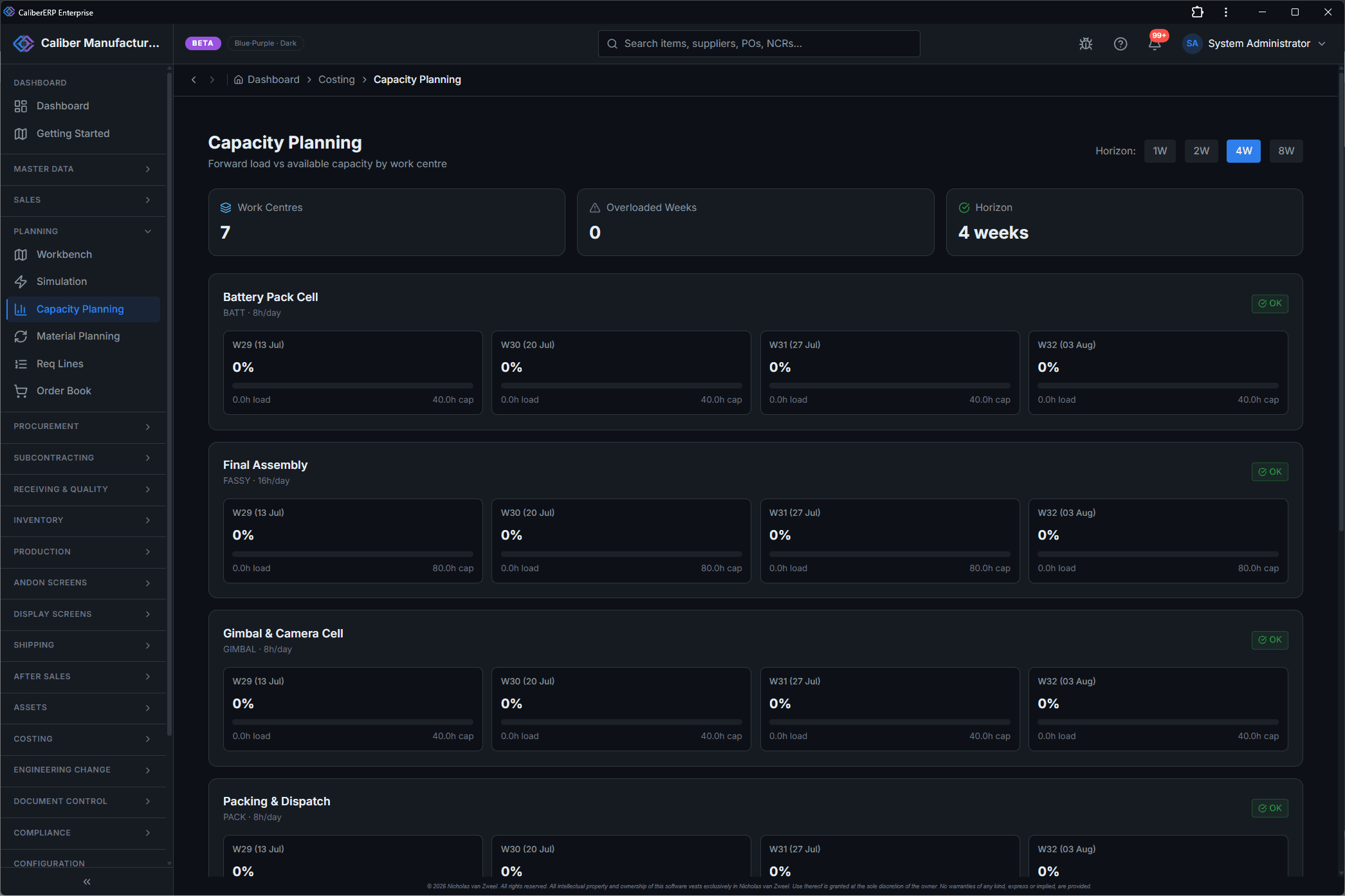Click the CaliberERP app icon in title bar
Screen dimensions: 1345x896
(9, 12)
